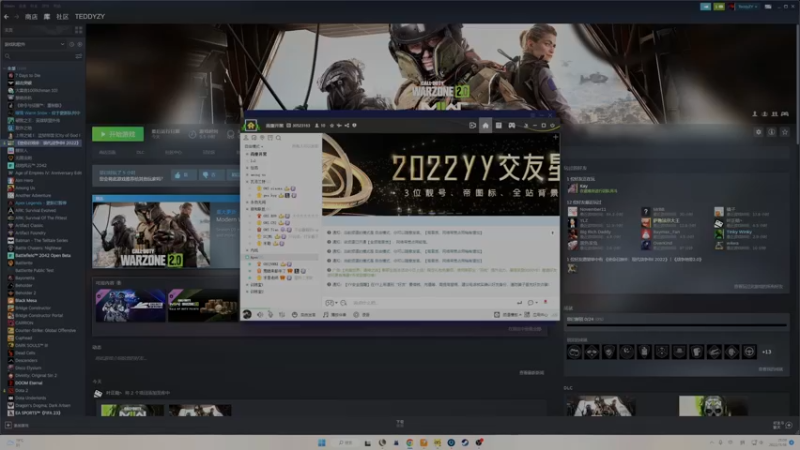Open Windows Start button on taskbar

[x=321, y=443]
